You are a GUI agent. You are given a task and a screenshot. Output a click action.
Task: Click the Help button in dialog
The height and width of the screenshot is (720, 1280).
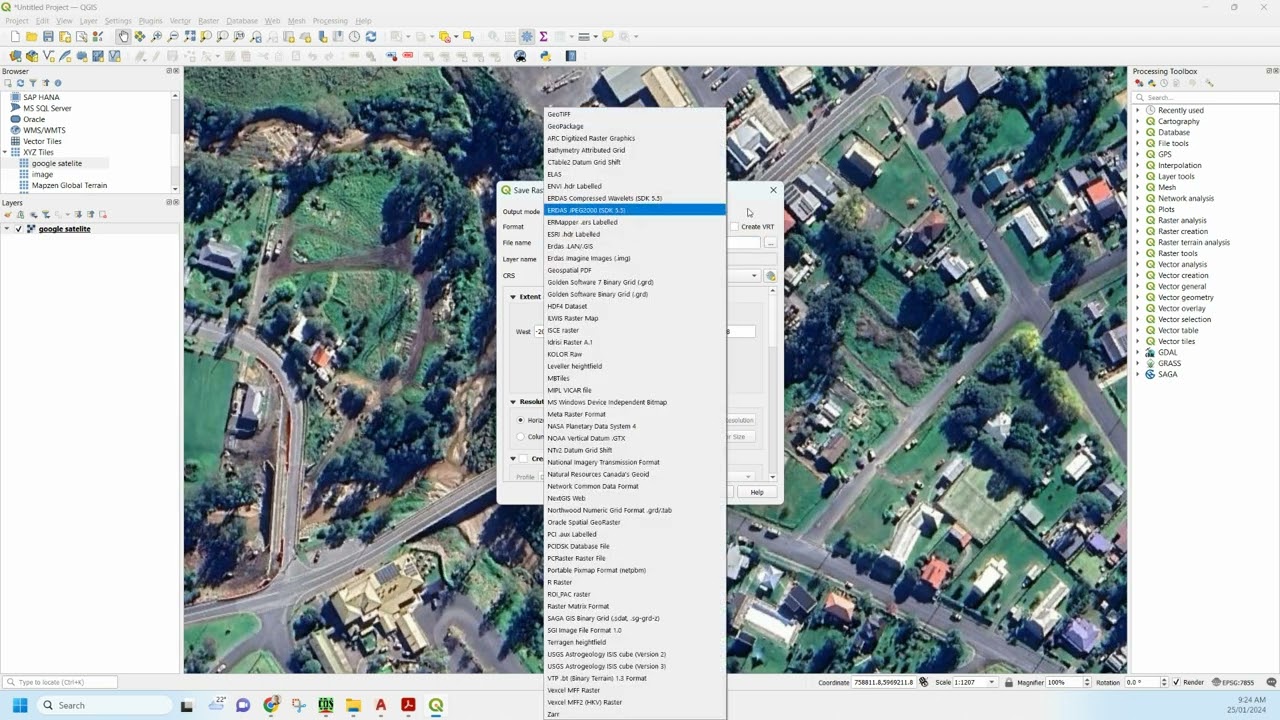[x=757, y=492]
